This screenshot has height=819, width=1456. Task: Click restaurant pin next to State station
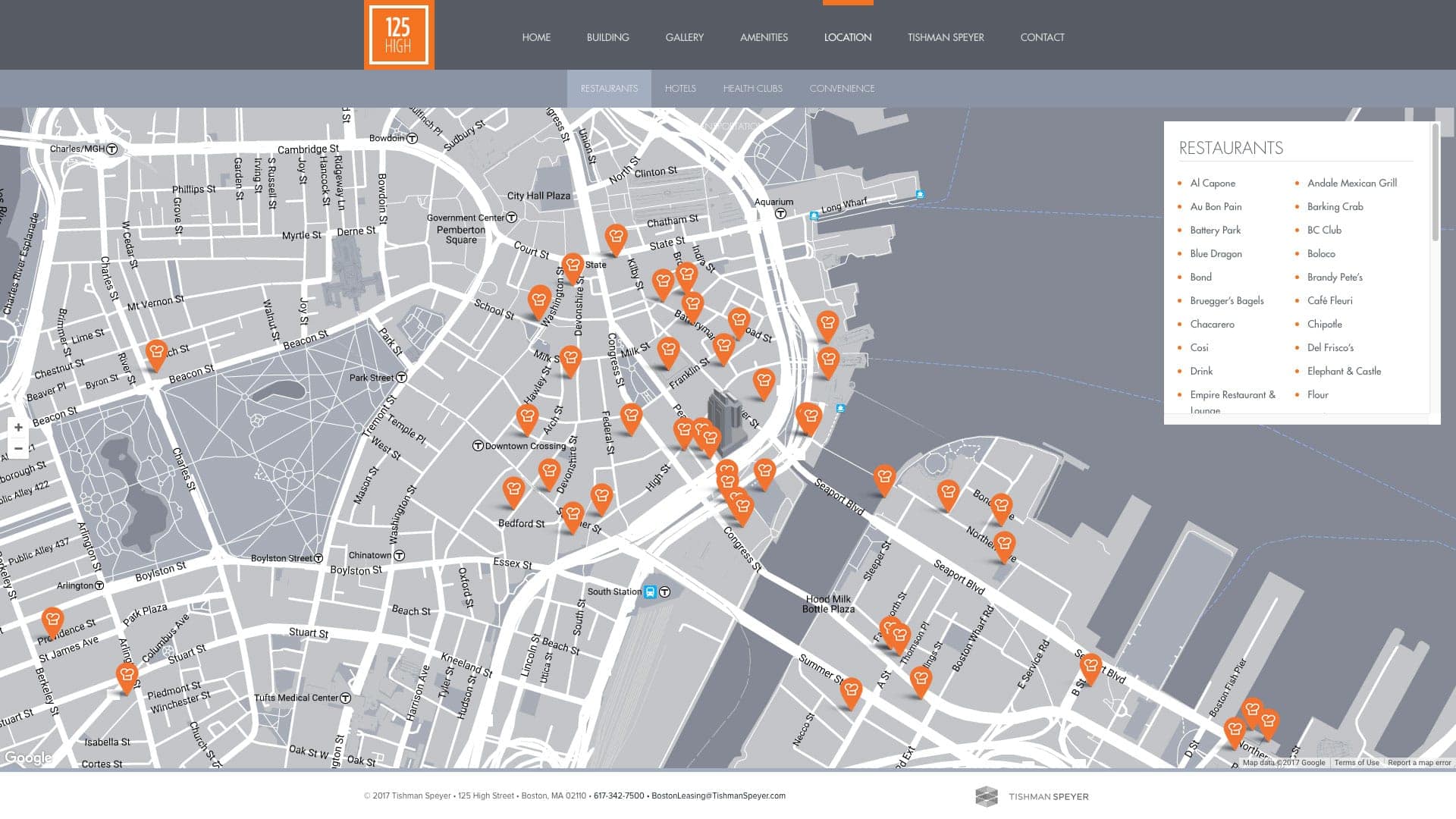[573, 267]
